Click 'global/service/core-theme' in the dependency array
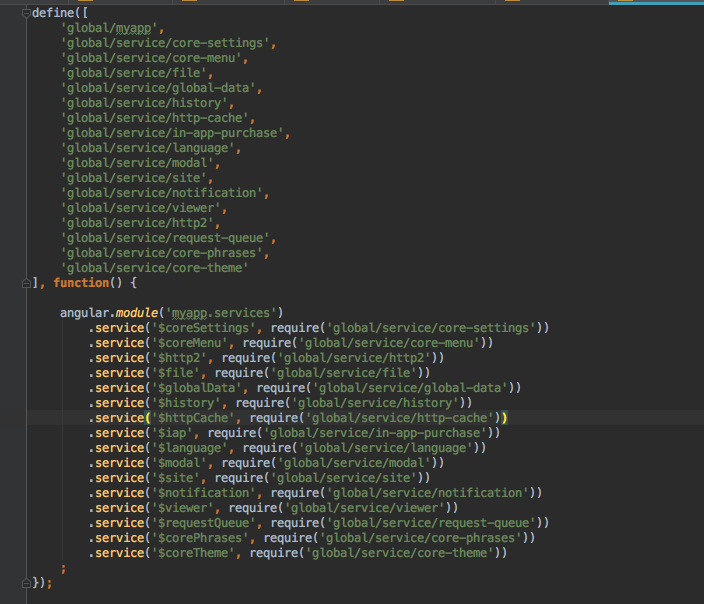The height and width of the screenshot is (604, 704). pos(155,268)
